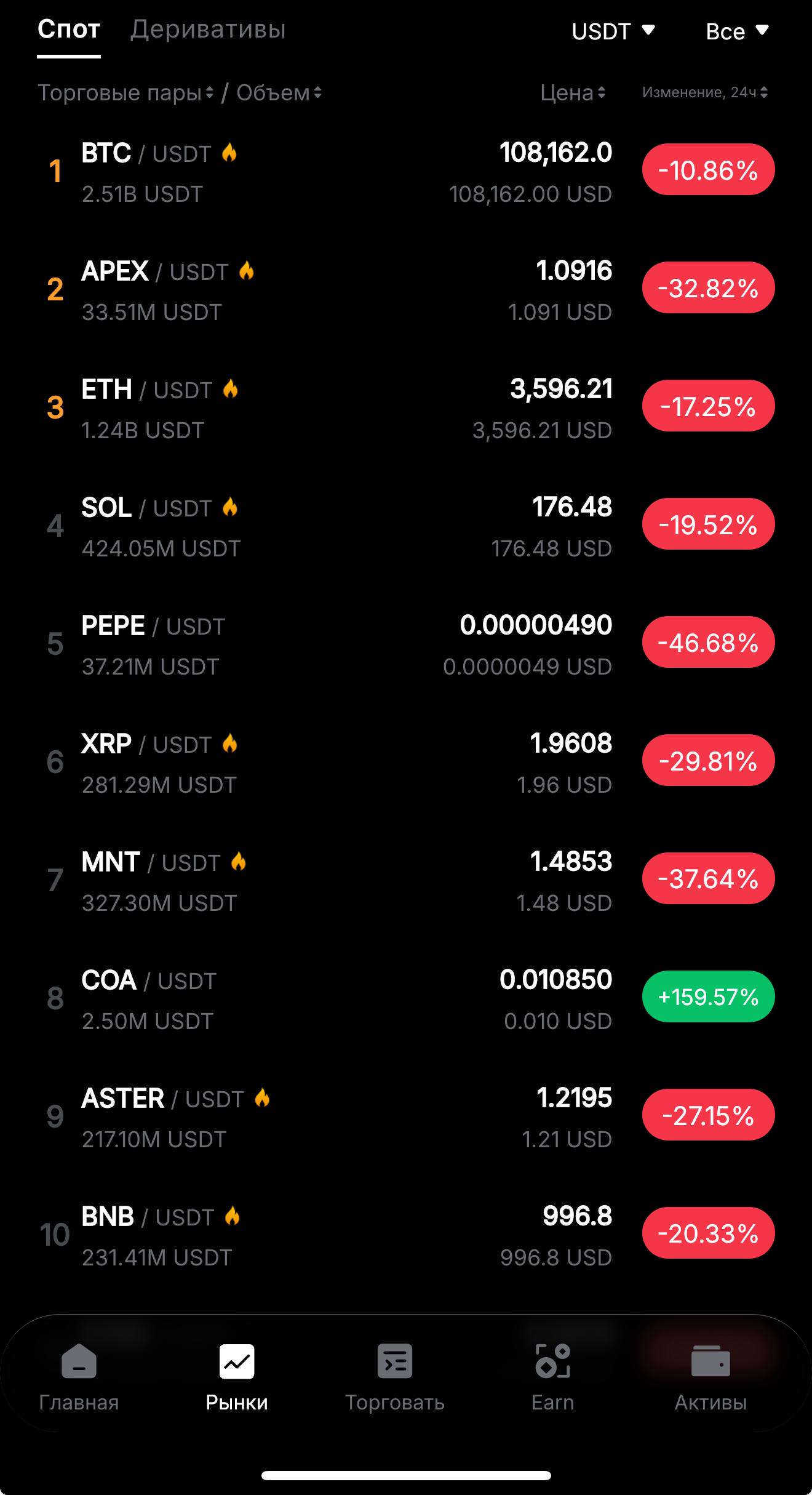Tap the fire icon next to MNT
The image size is (812, 1495).
click(239, 861)
